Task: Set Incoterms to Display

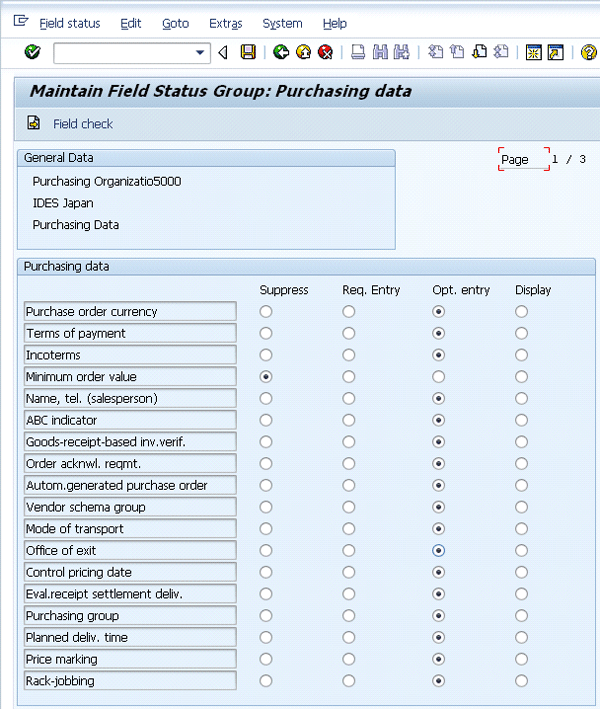Action: pos(521,355)
